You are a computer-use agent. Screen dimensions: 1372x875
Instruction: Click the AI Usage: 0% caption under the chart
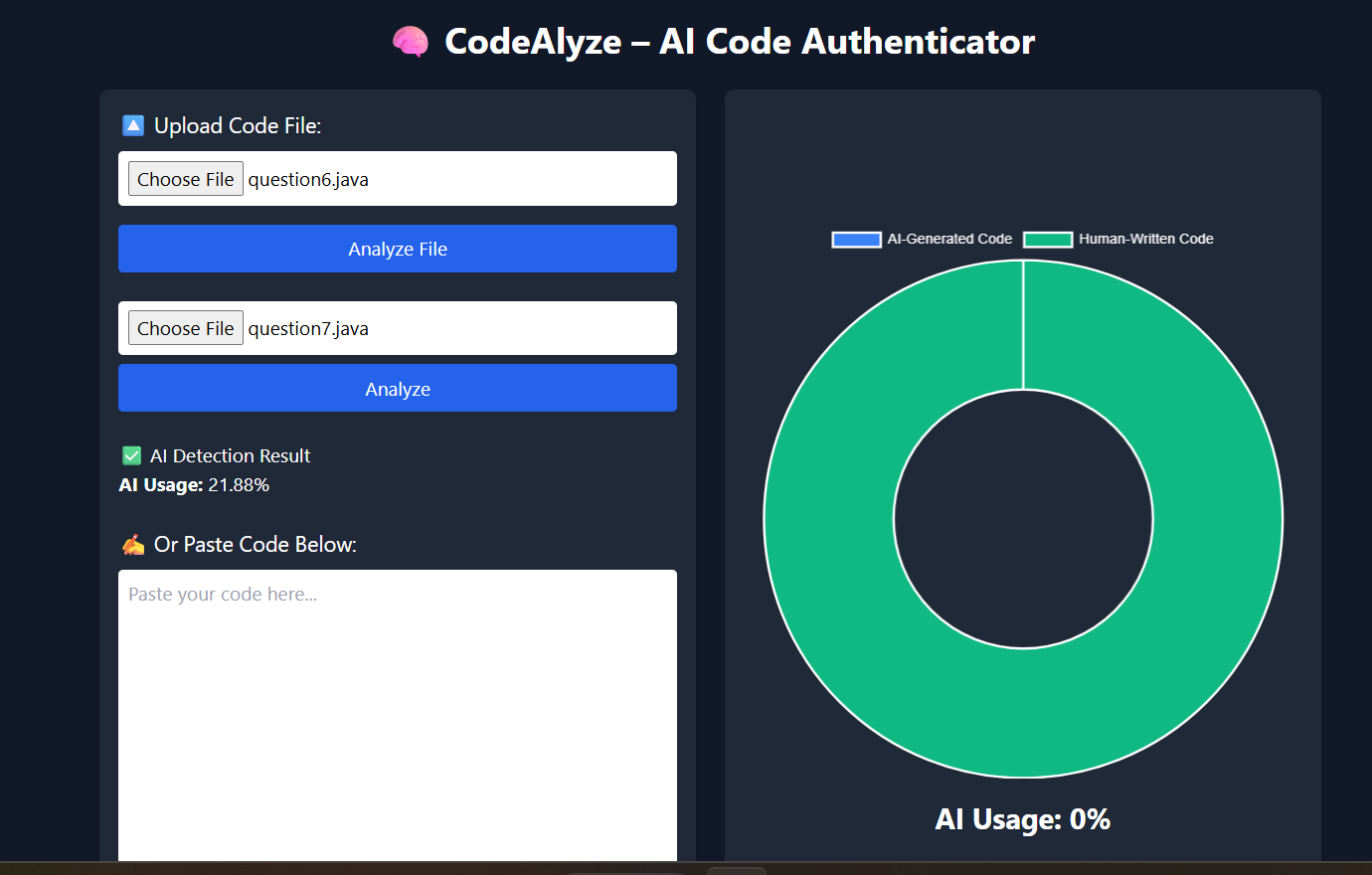(x=1022, y=819)
